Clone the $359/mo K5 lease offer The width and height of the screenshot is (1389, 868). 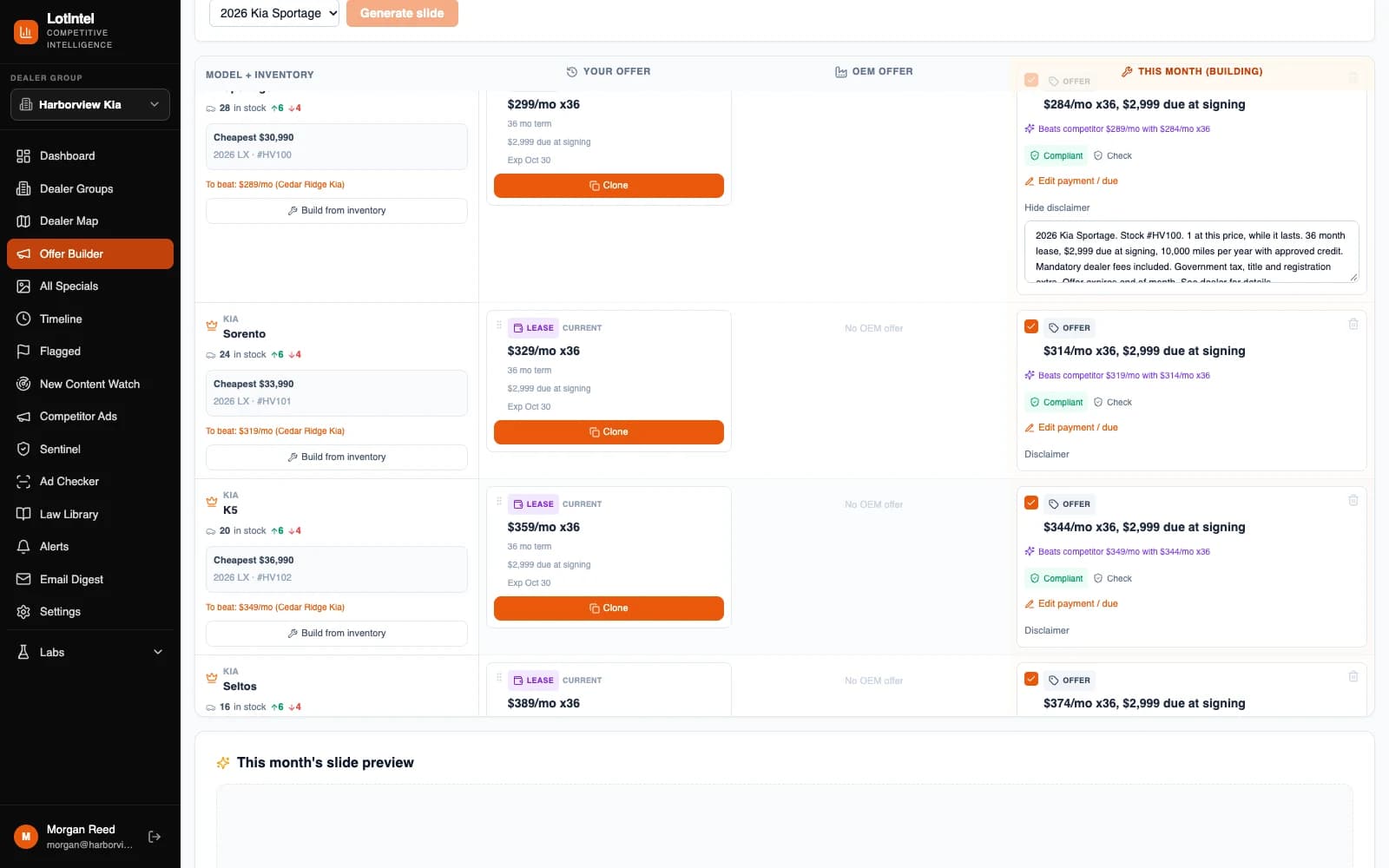[x=609, y=608]
